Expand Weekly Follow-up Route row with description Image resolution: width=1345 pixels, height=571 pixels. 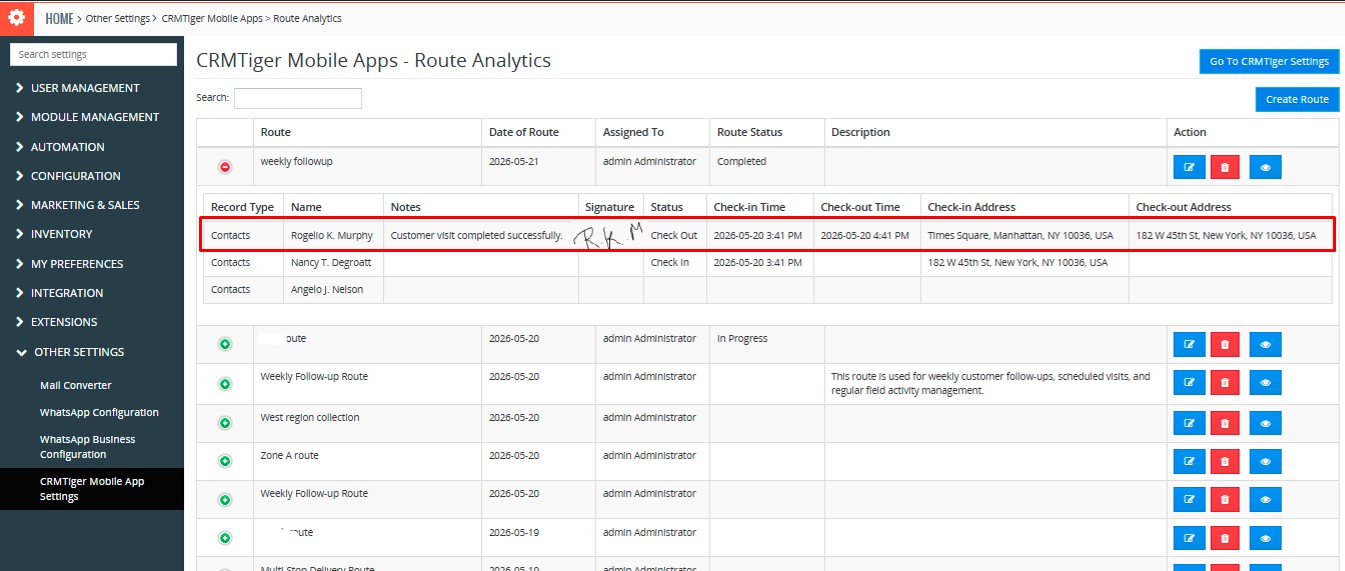pos(225,383)
